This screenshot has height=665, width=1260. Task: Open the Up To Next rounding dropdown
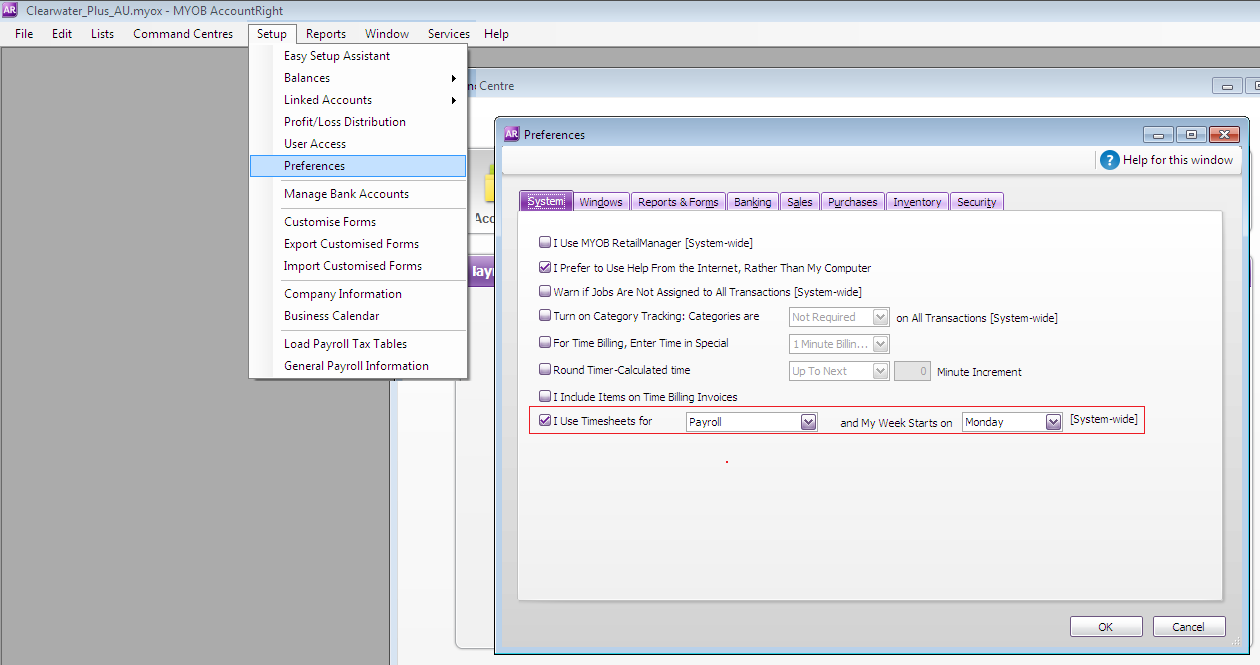coord(880,371)
